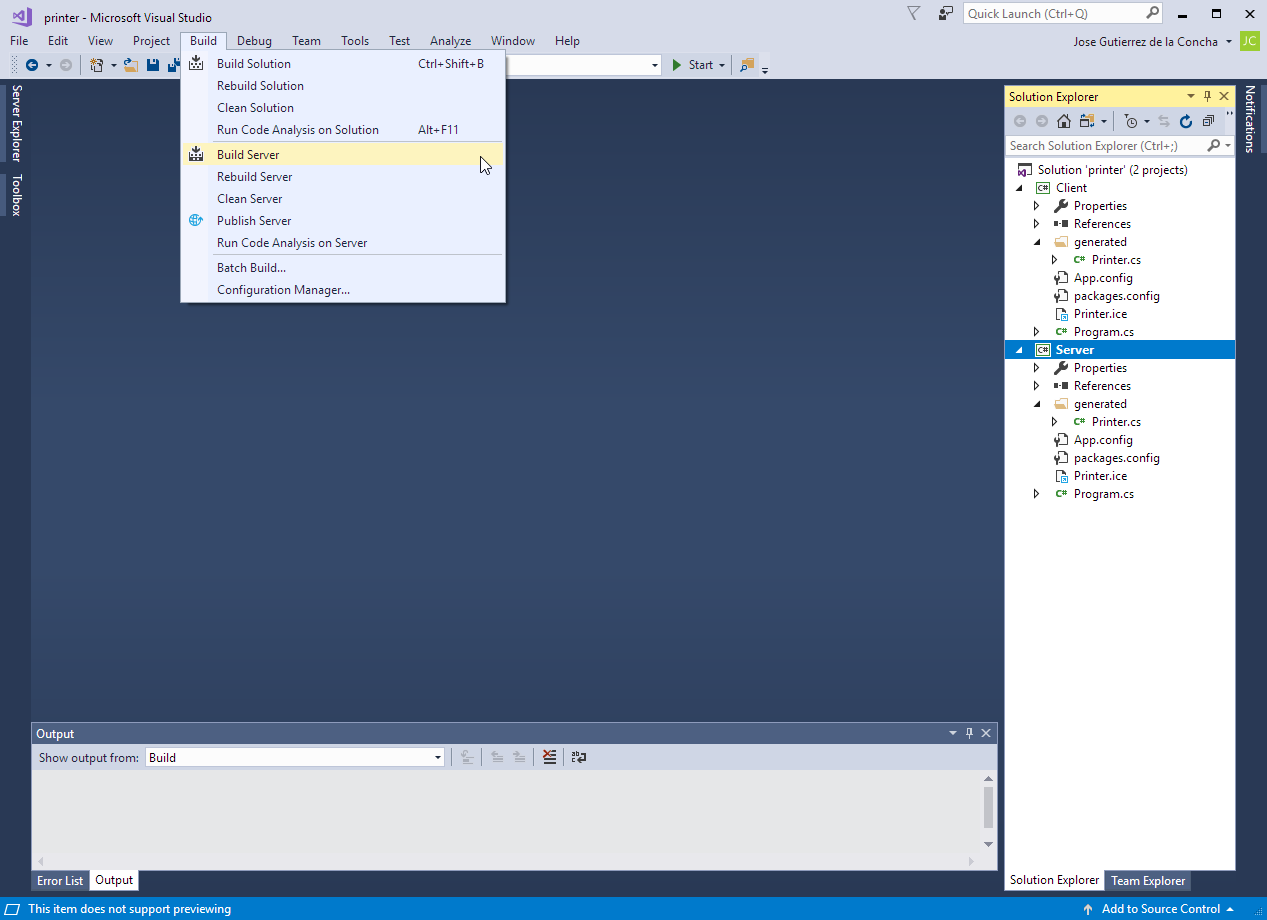Screen dimensions: 1267x920
Task: Open the feedback account-switch icon in title bar
Action: click(x=945, y=14)
